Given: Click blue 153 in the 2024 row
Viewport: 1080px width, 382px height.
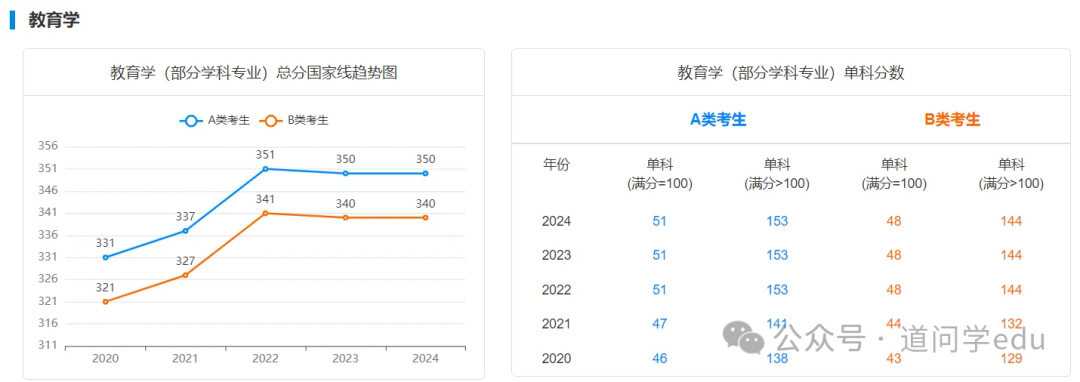Looking at the screenshot, I should 777,222.
